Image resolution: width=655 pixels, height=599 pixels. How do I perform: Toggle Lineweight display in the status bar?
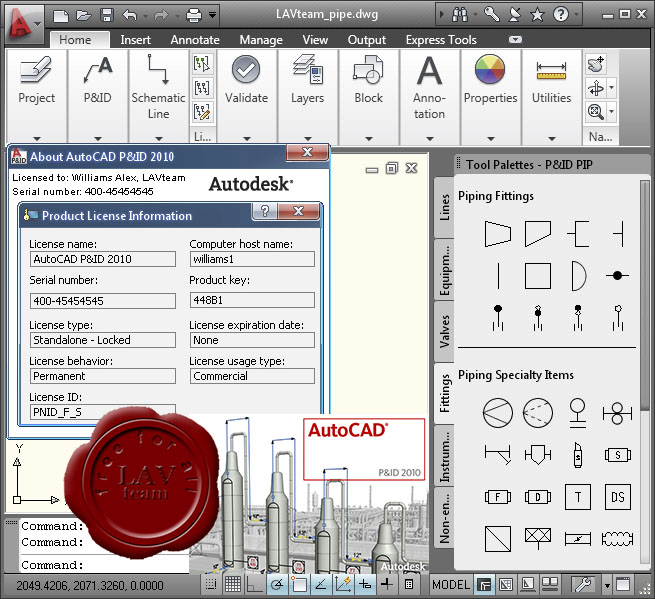(x=387, y=584)
